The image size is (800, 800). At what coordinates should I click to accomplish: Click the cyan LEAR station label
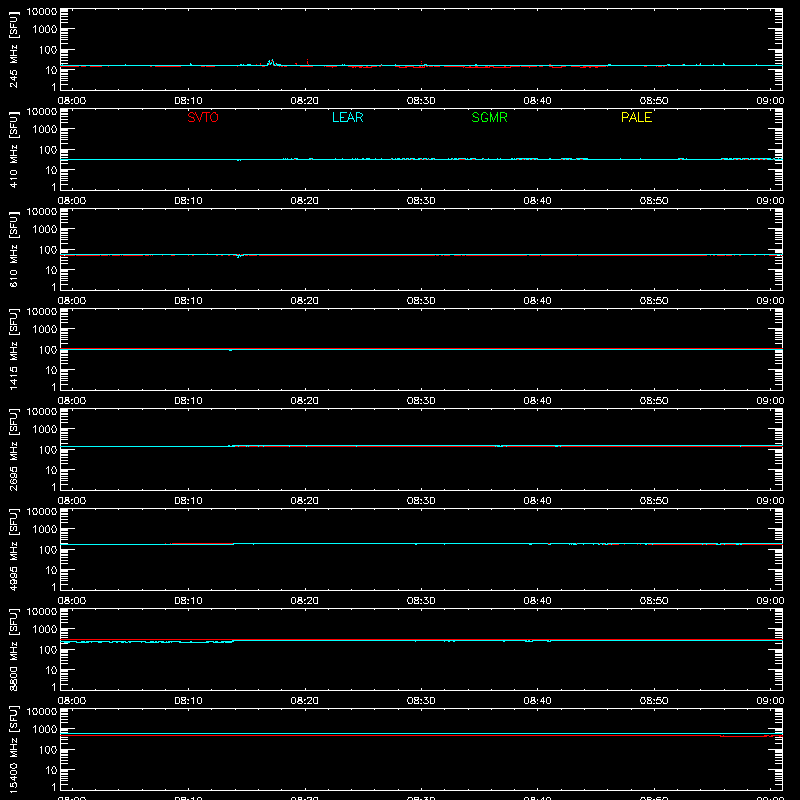(347, 117)
